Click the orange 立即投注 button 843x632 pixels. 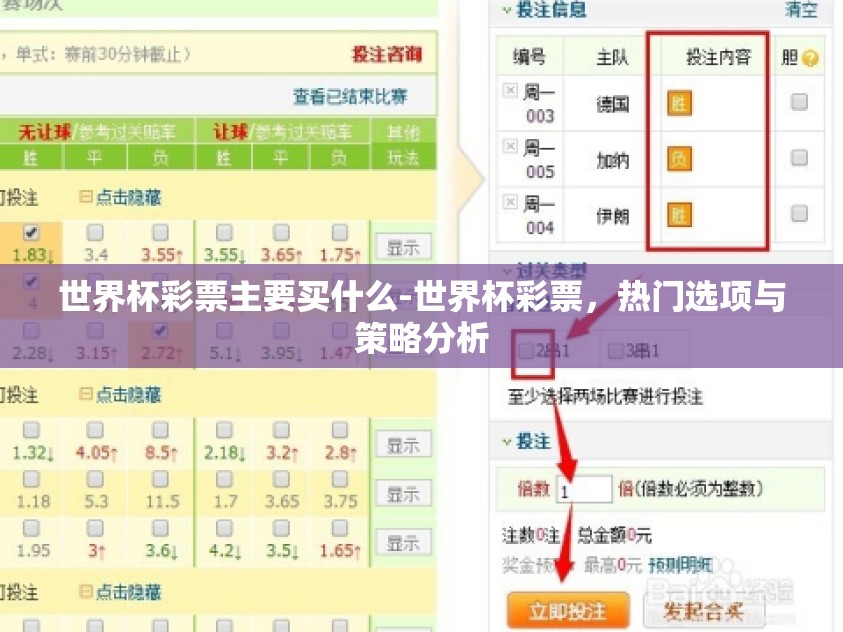[568, 611]
